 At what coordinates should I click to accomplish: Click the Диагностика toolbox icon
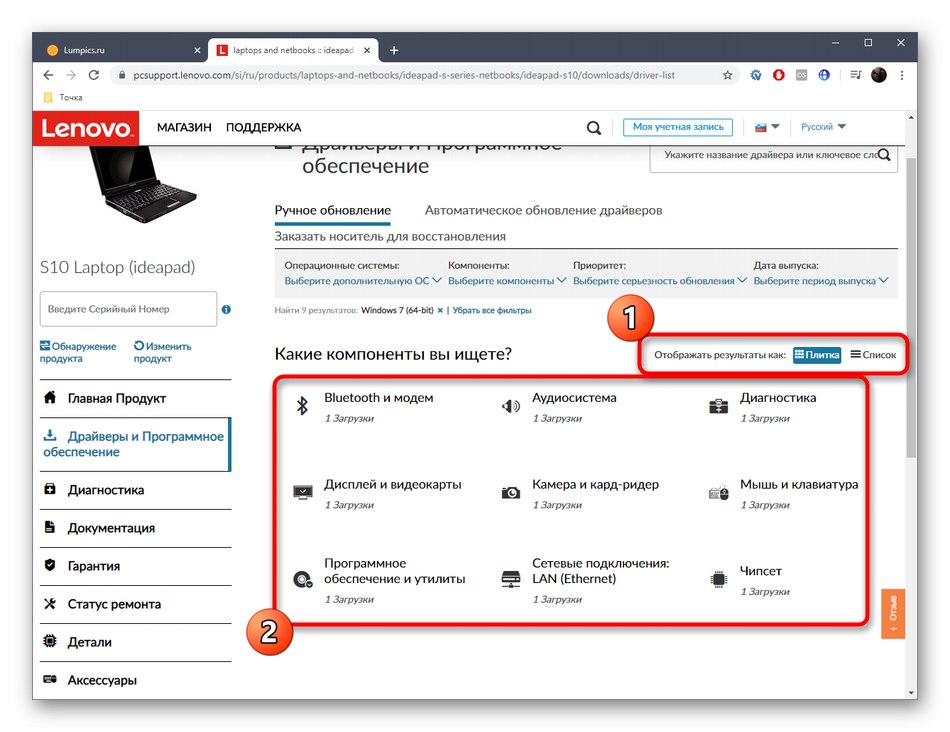click(x=719, y=406)
